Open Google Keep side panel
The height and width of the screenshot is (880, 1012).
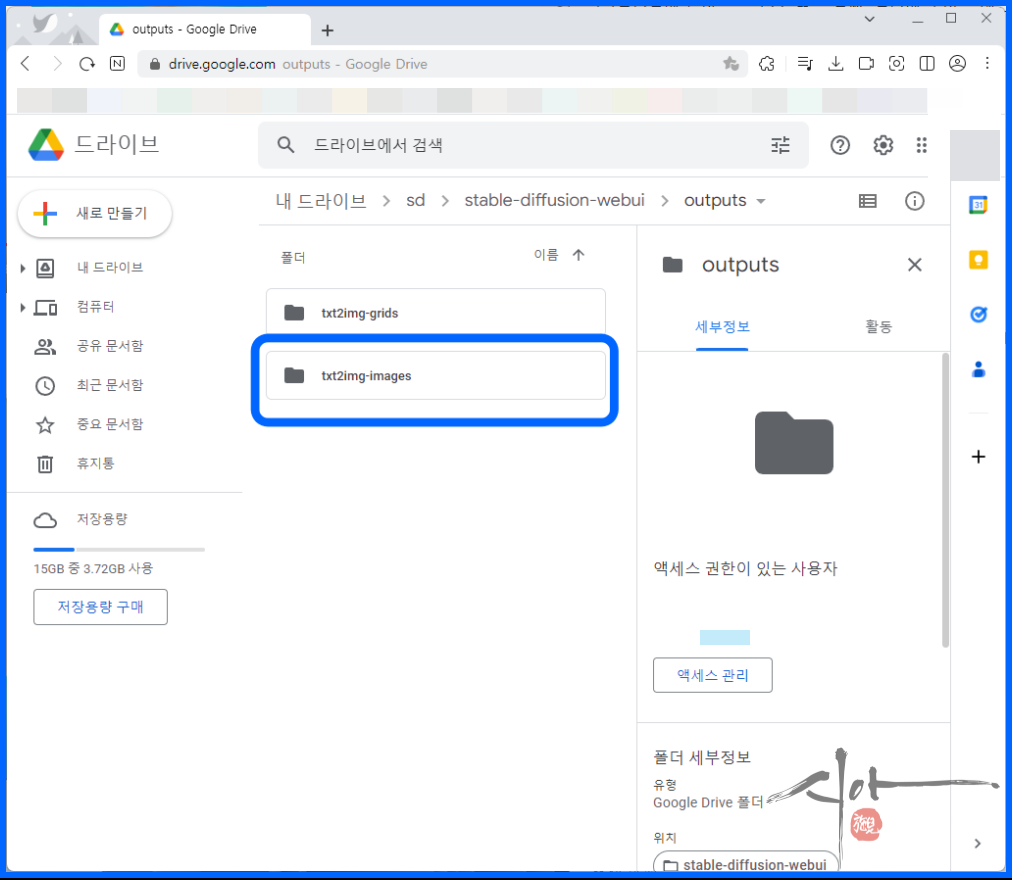click(x=978, y=260)
